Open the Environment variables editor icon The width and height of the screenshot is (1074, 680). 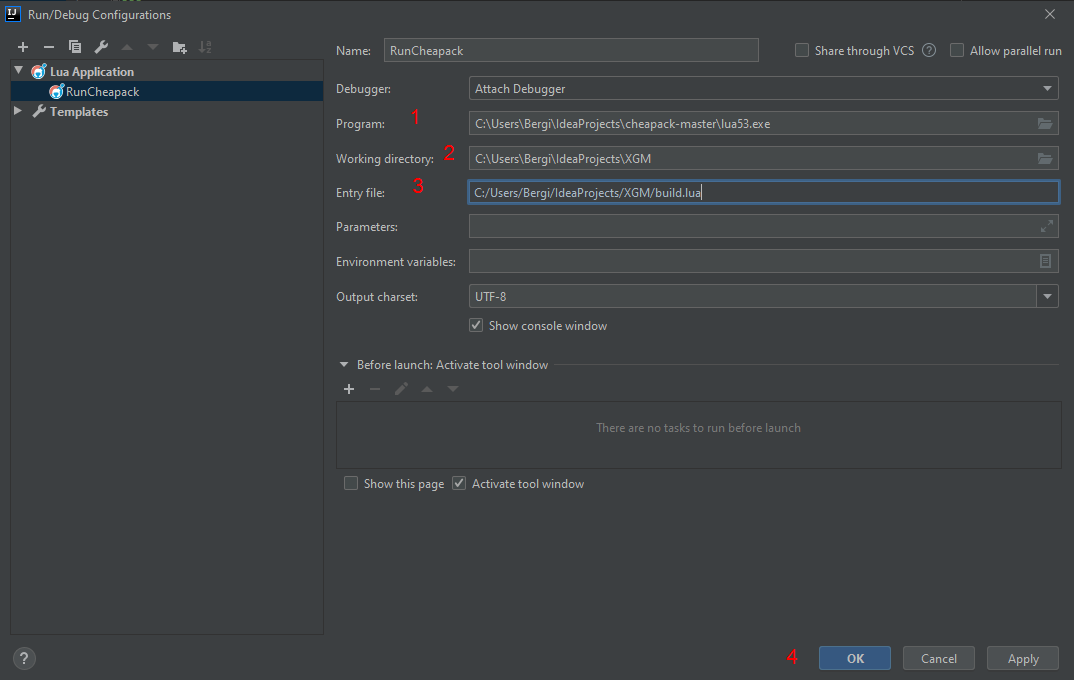1045,261
